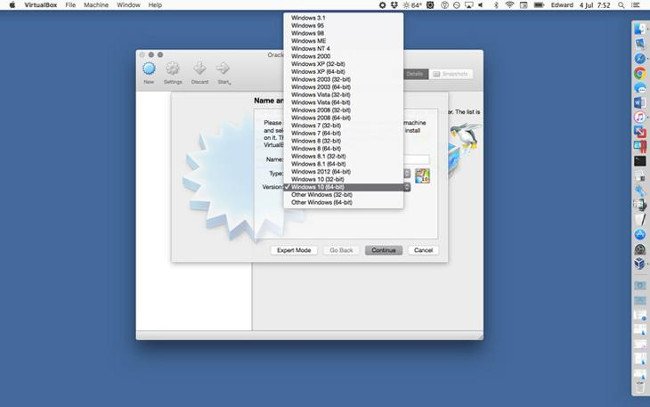650x407 pixels.
Task: Keep checked Windows 10 (64-bit) option
Action: 343,187
